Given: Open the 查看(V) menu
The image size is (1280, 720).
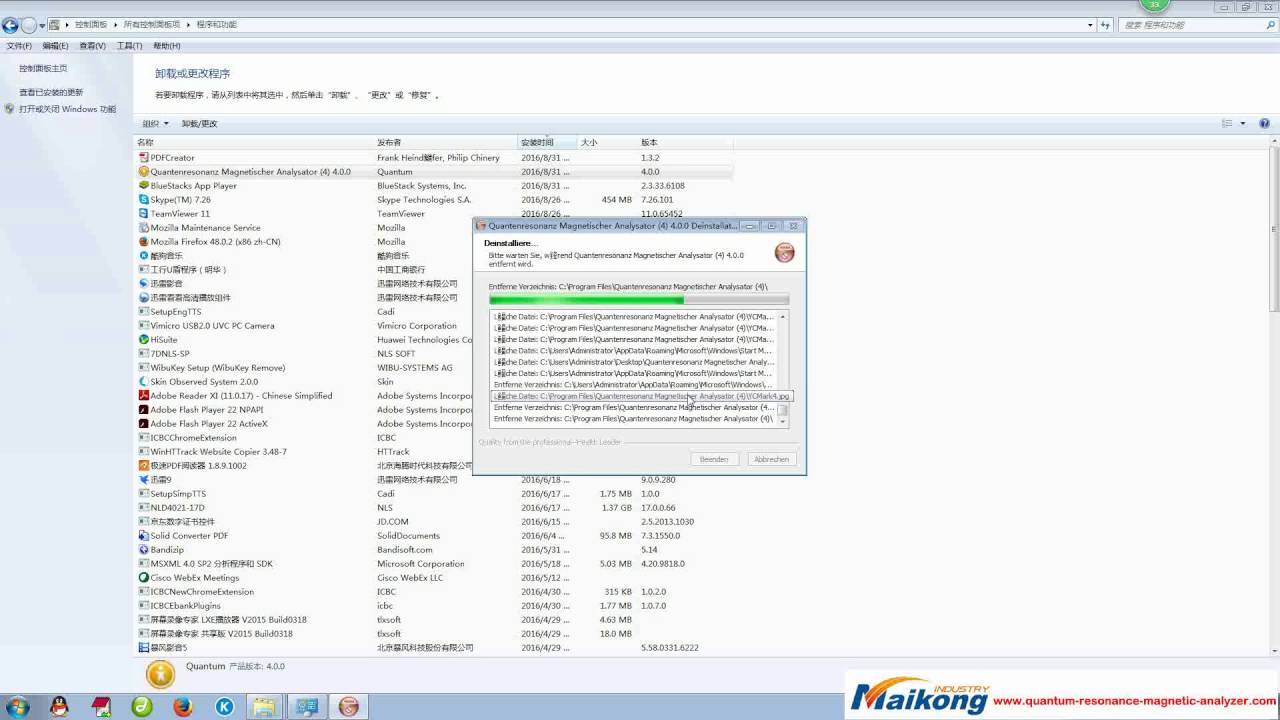Looking at the screenshot, I should pyautogui.click(x=92, y=46).
